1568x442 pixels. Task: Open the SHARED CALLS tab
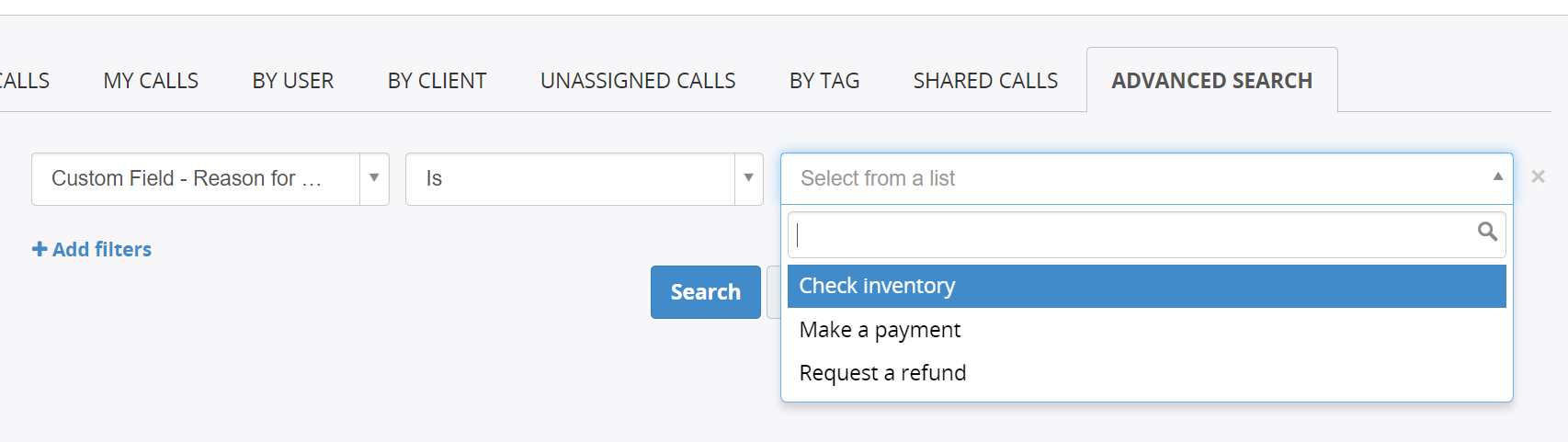[x=985, y=81]
